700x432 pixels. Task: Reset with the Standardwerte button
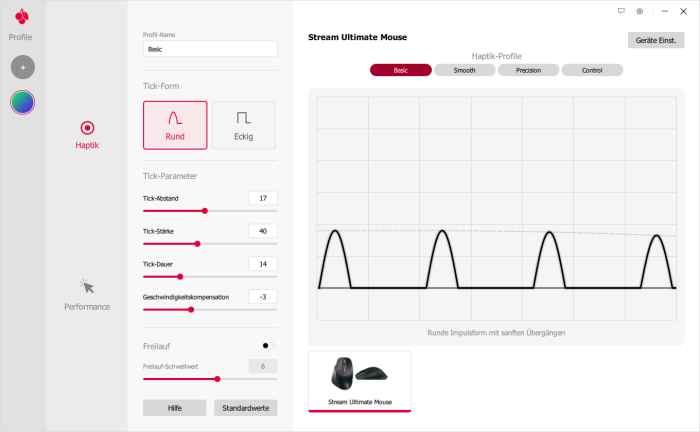tap(245, 408)
